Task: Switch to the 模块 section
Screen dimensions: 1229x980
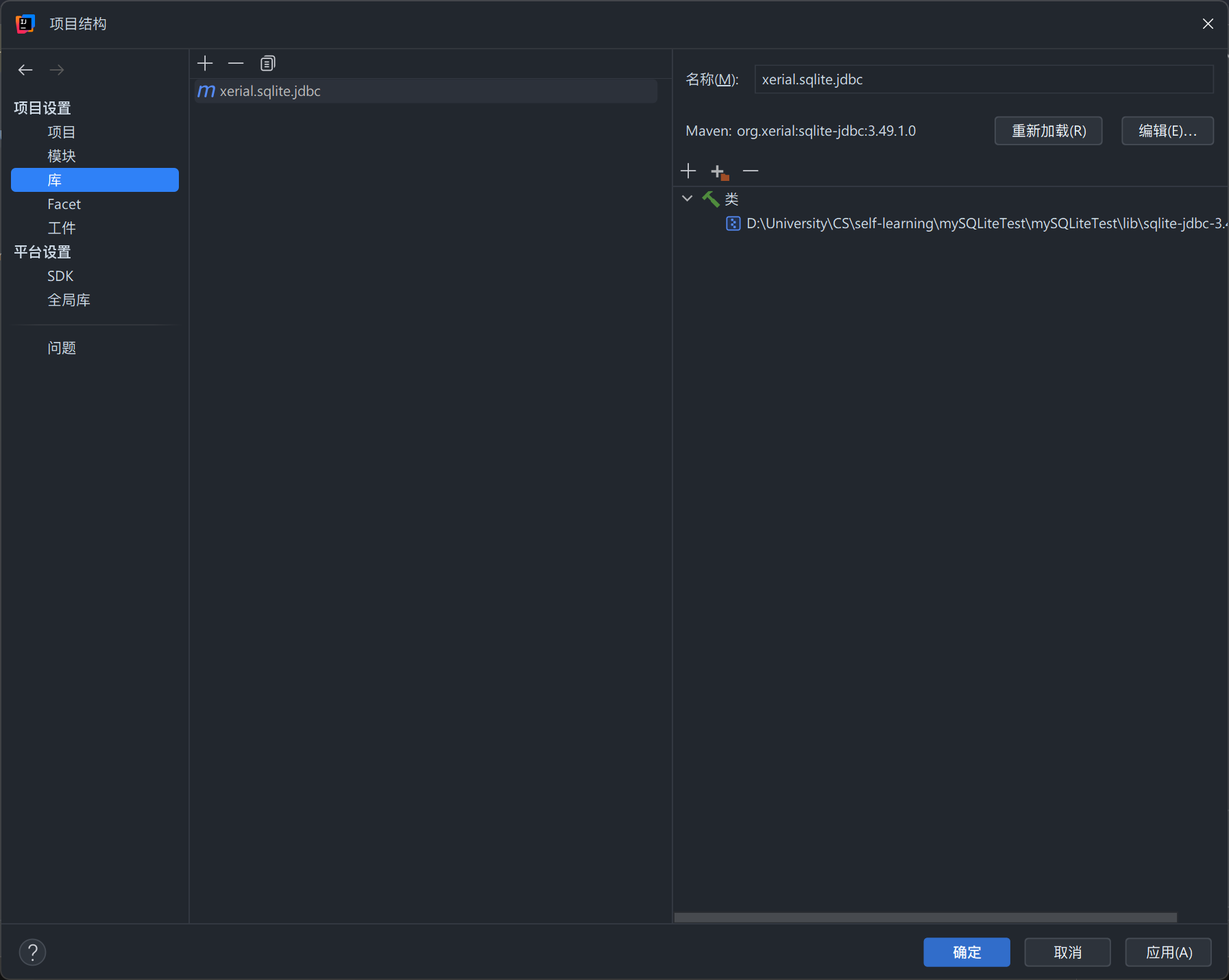Action: point(61,156)
